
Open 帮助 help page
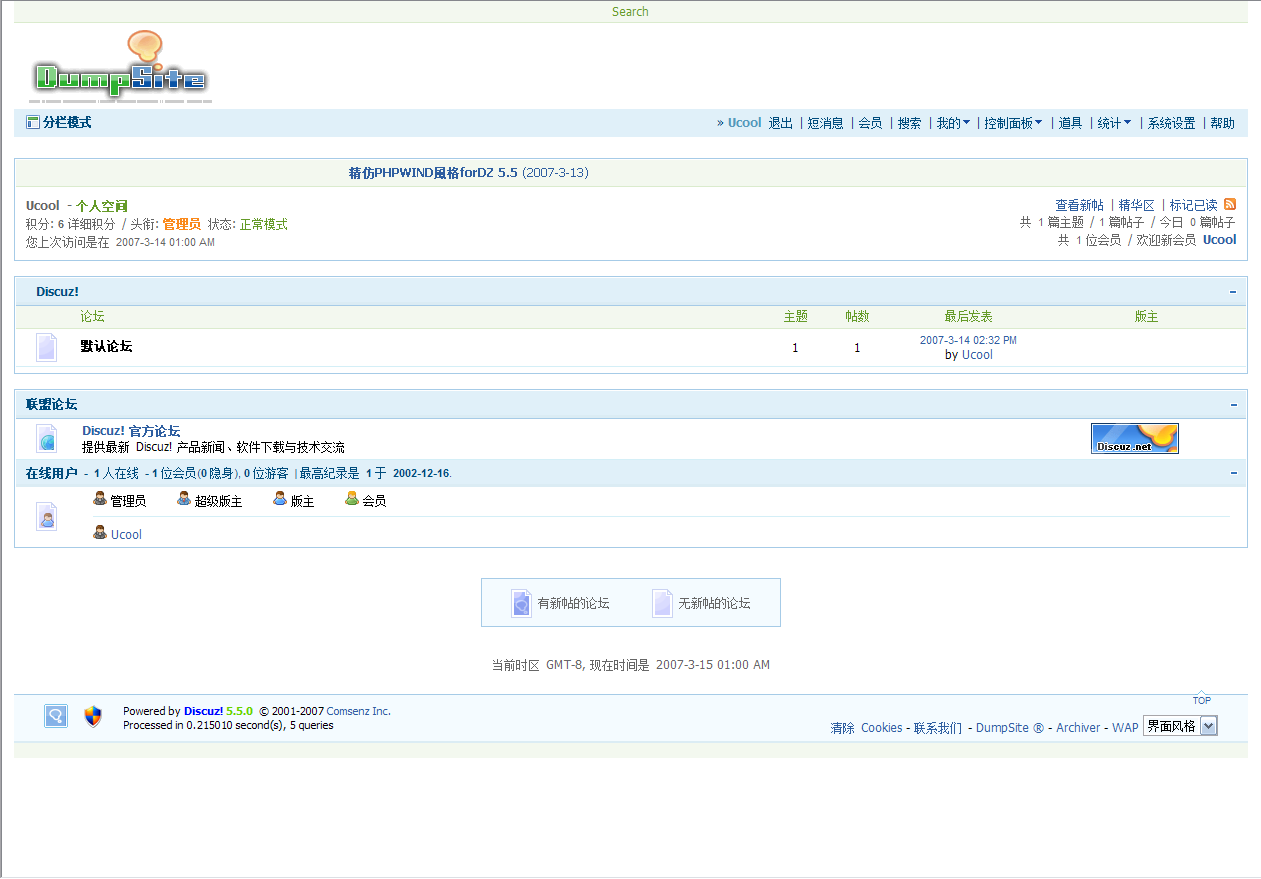pyautogui.click(x=1222, y=123)
